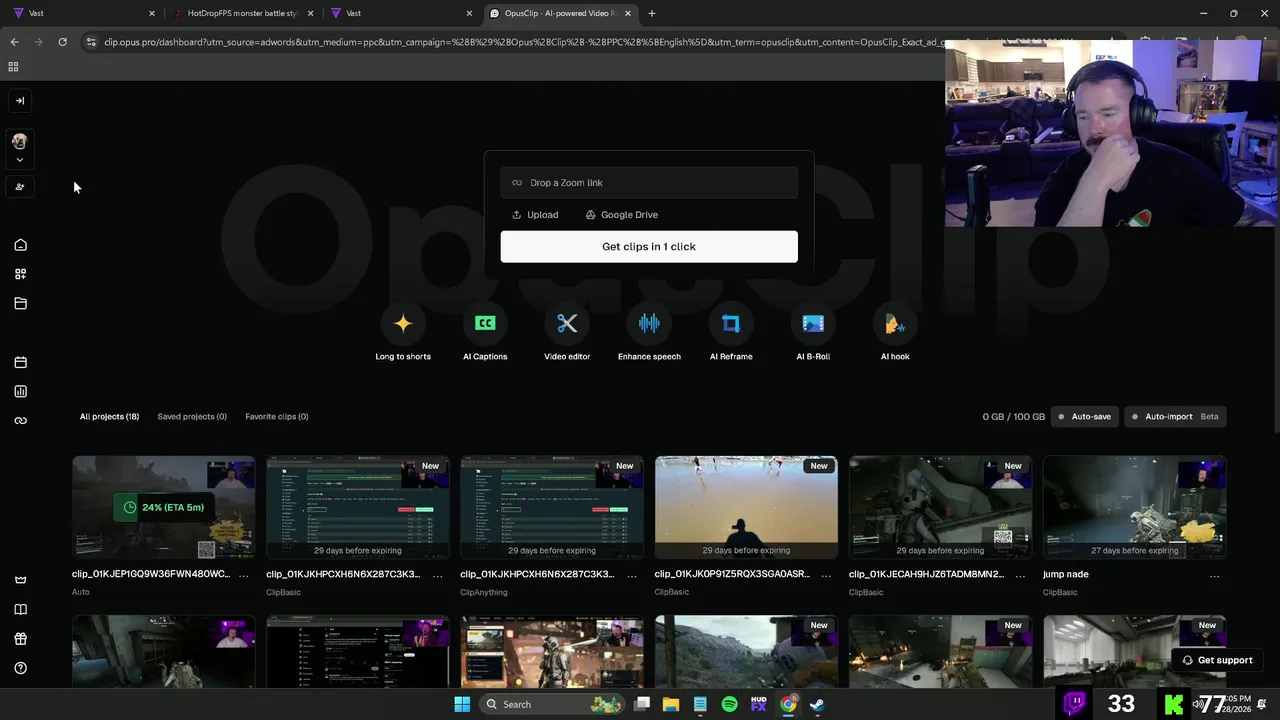Toggle Auto-save
Viewport: 1280px width, 720px height.
click(x=1085, y=417)
